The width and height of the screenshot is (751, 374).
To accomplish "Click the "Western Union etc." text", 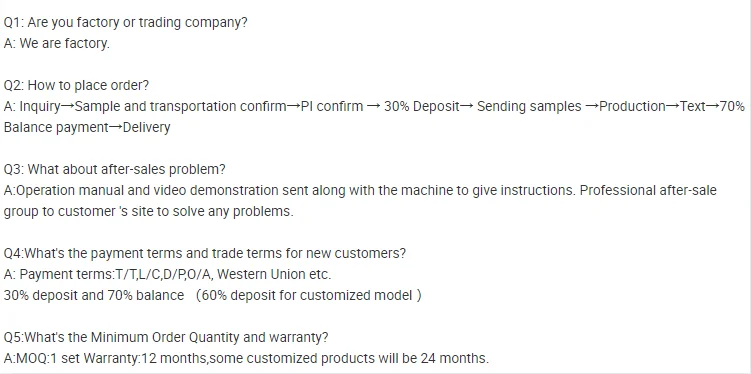I will pos(274,274).
